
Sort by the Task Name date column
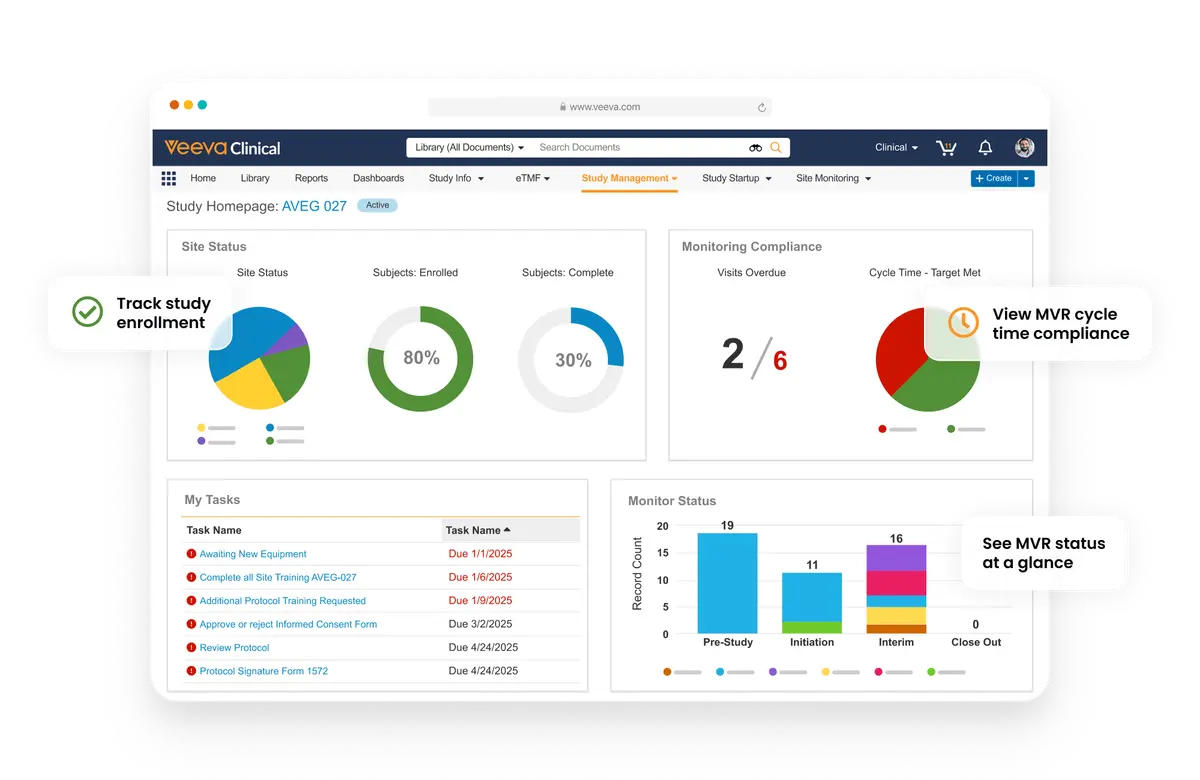511,530
